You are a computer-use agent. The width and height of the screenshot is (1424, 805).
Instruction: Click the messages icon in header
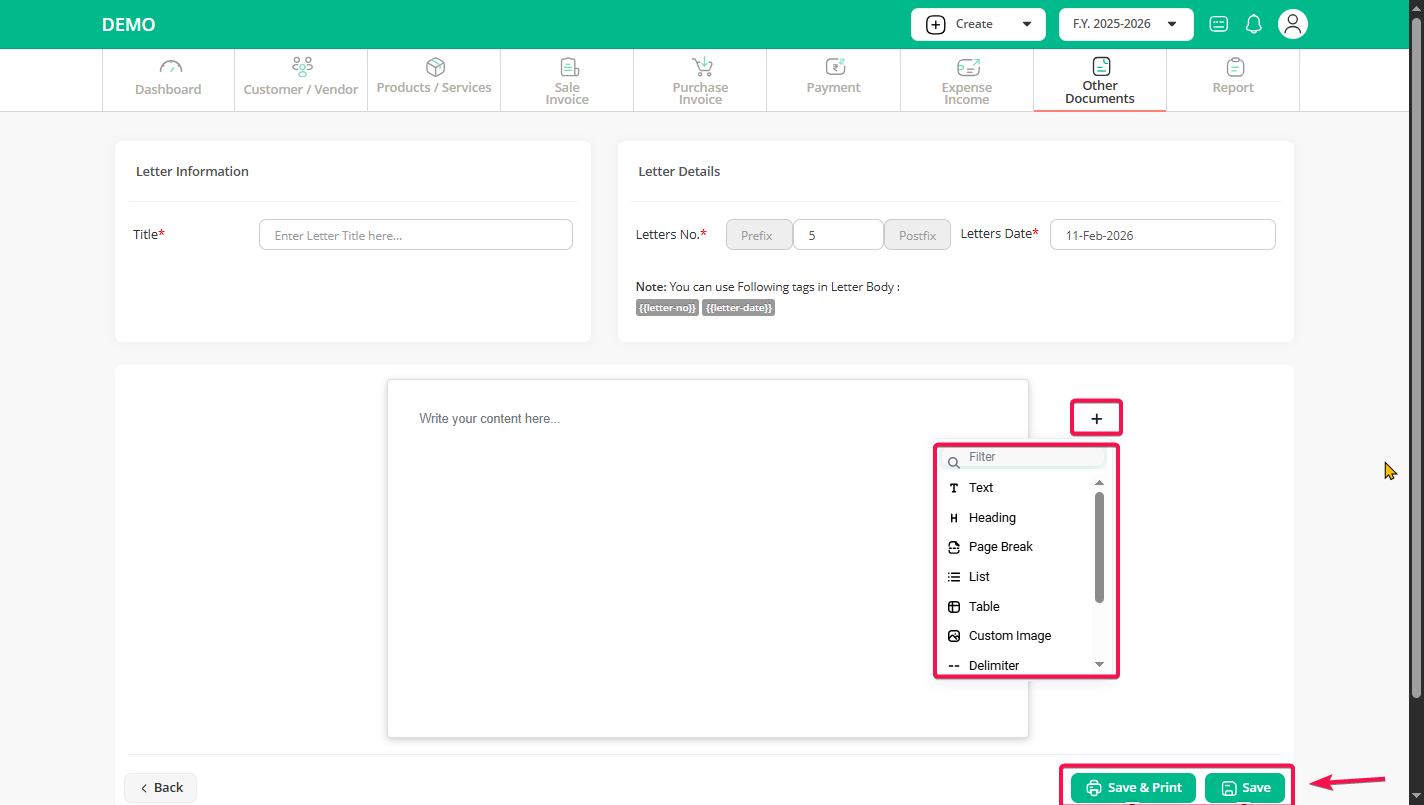click(1218, 24)
